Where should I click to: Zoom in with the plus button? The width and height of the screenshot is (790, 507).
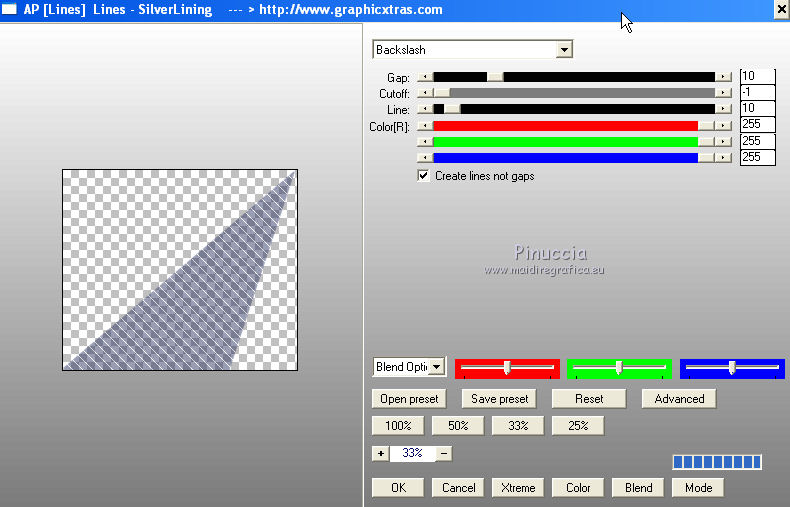coord(380,454)
